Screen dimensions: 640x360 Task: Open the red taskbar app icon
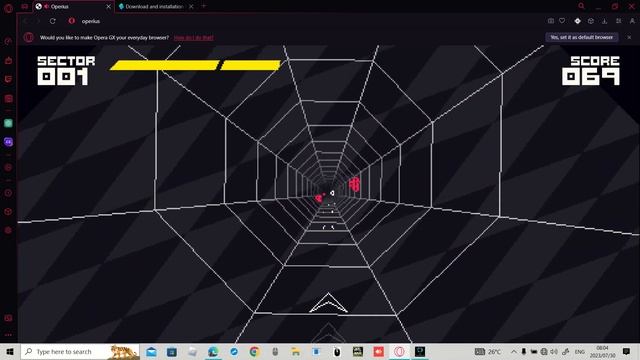378,351
